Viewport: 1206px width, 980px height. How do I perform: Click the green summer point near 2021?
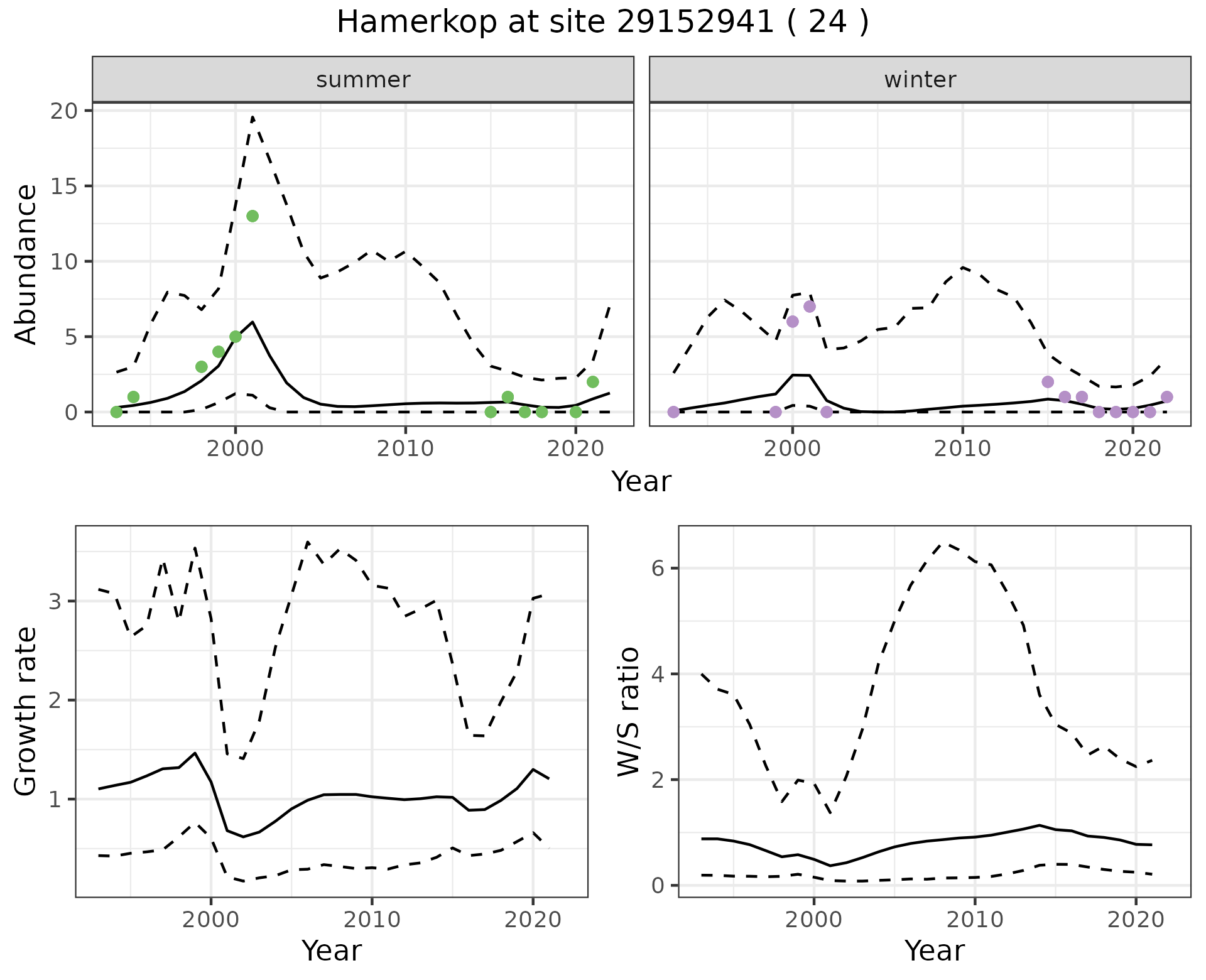click(x=592, y=382)
